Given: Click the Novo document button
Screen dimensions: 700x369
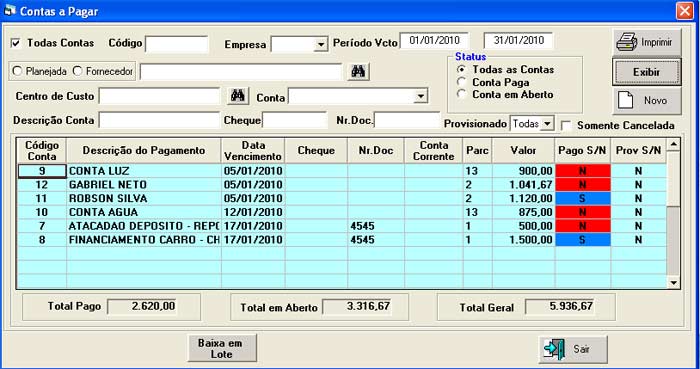Looking at the screenshot, I should pos(646,101).
